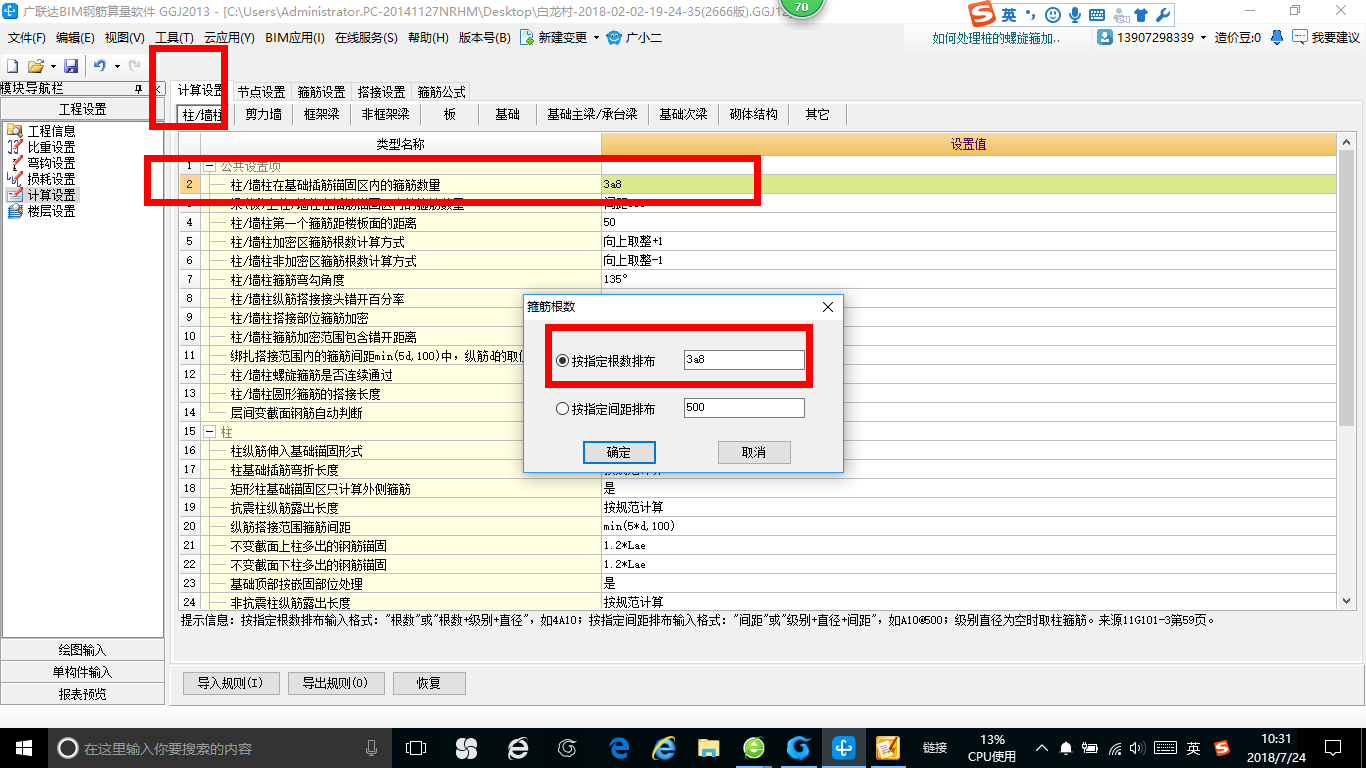Switch to the 基础主梁/承台梁 sub-tab
The width and height of the screenshot is (1366, 768).
pos(592,114)
